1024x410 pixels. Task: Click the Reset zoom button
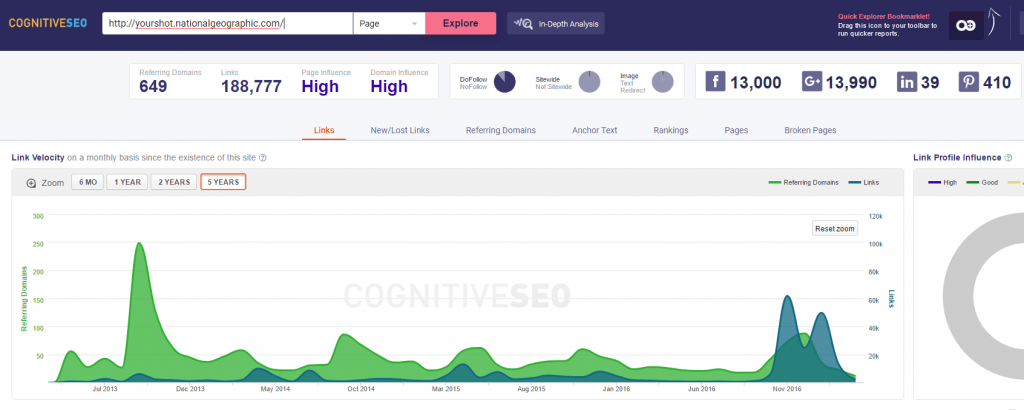(834, 229)
